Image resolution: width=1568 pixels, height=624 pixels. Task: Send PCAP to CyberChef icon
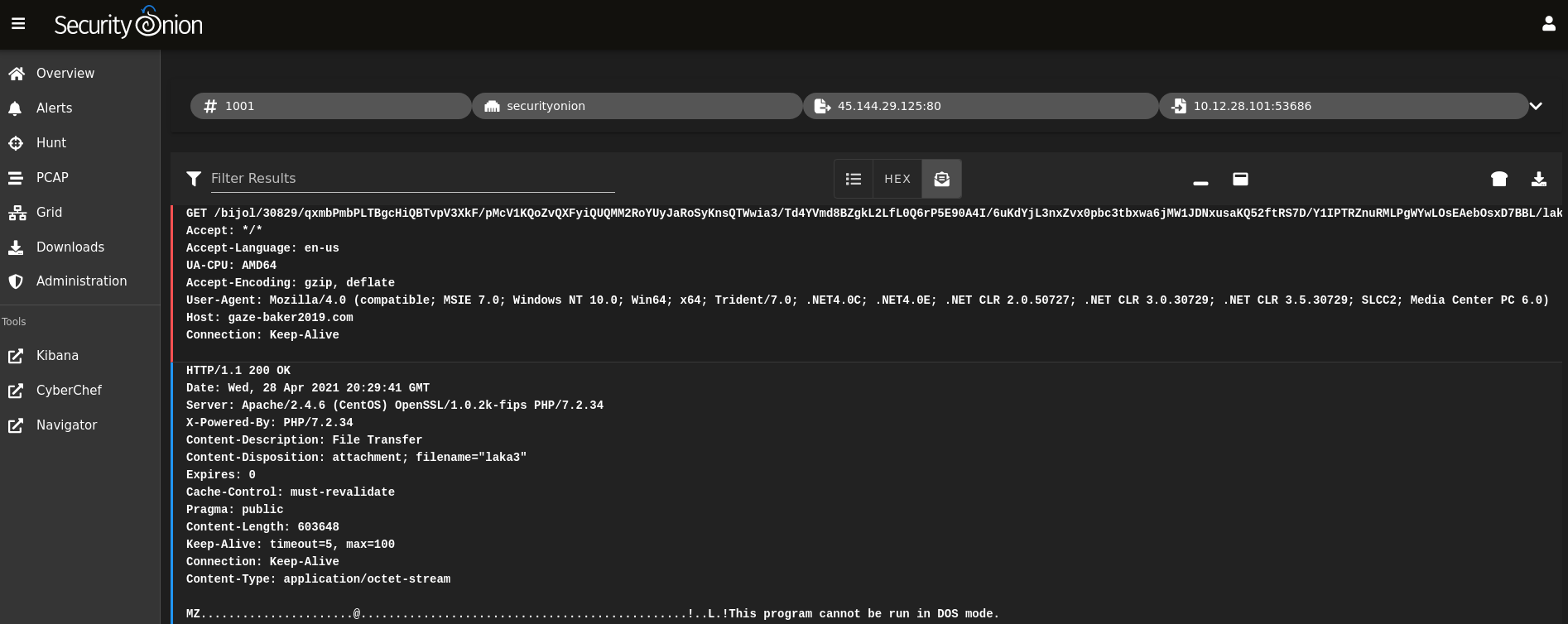click(x=1499, y=179)
